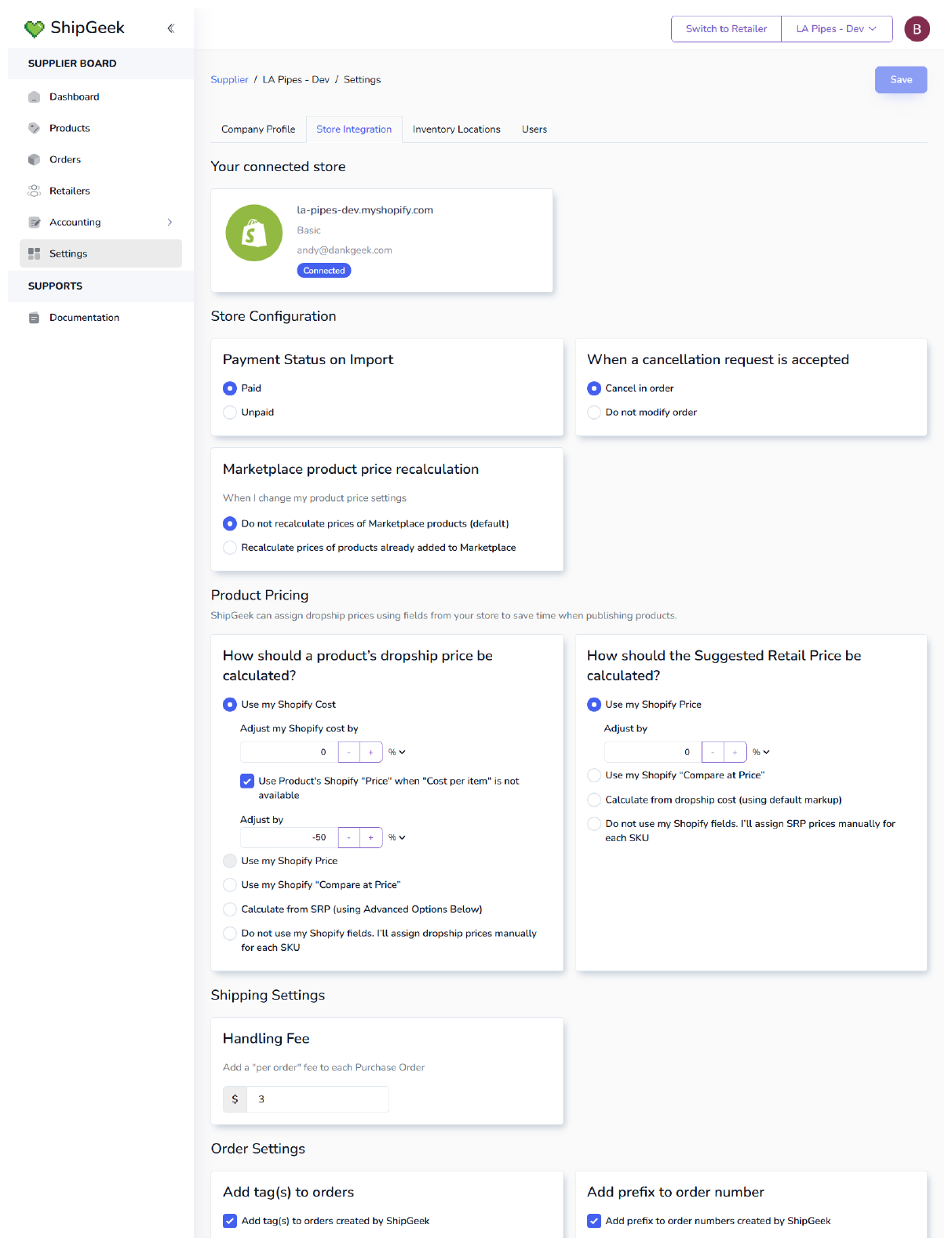Open the Company Profile tab

pos(258,129)
